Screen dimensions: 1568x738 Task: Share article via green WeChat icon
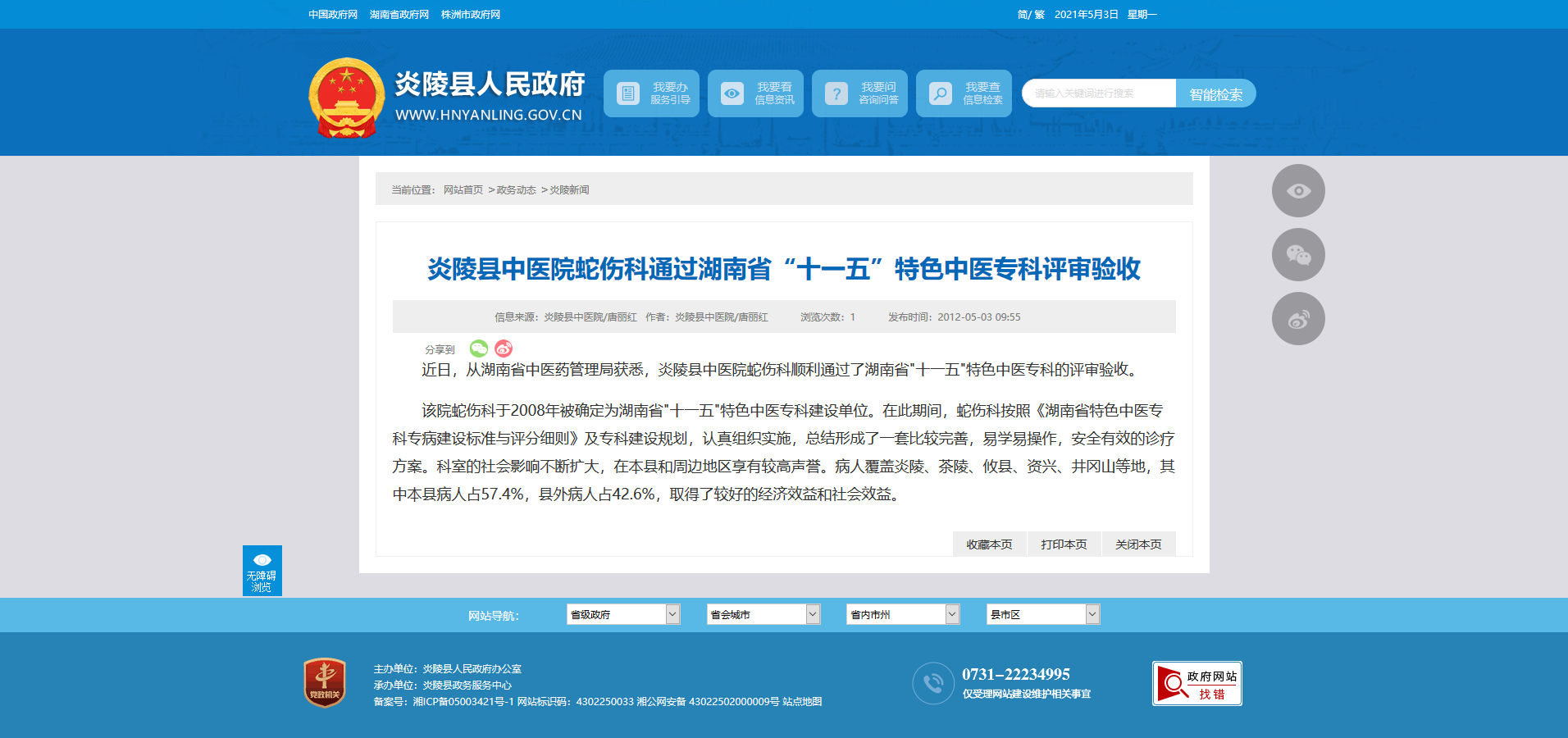(479, 348)
